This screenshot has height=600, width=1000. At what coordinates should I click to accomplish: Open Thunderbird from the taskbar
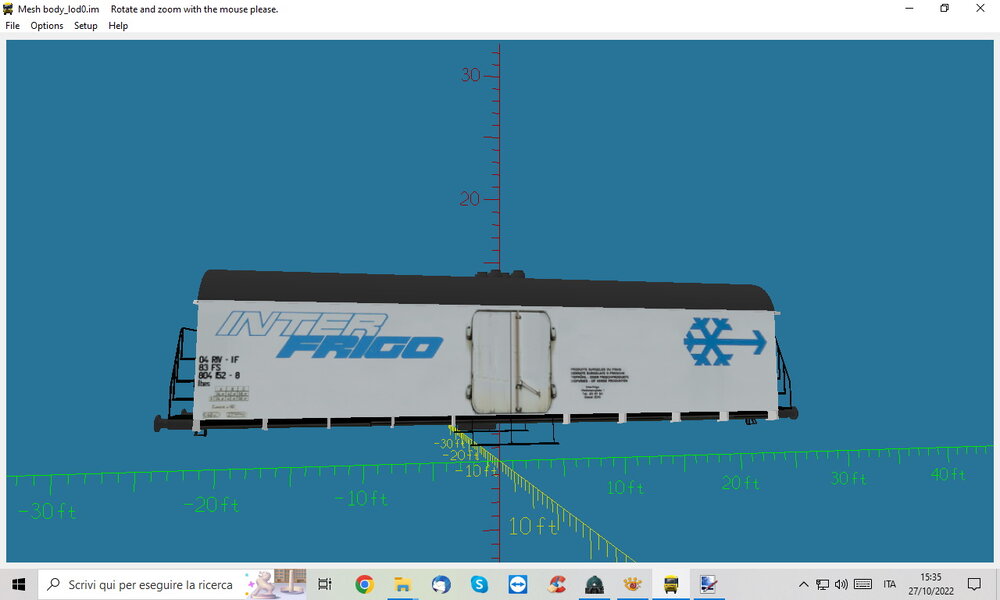pos(441,584)
